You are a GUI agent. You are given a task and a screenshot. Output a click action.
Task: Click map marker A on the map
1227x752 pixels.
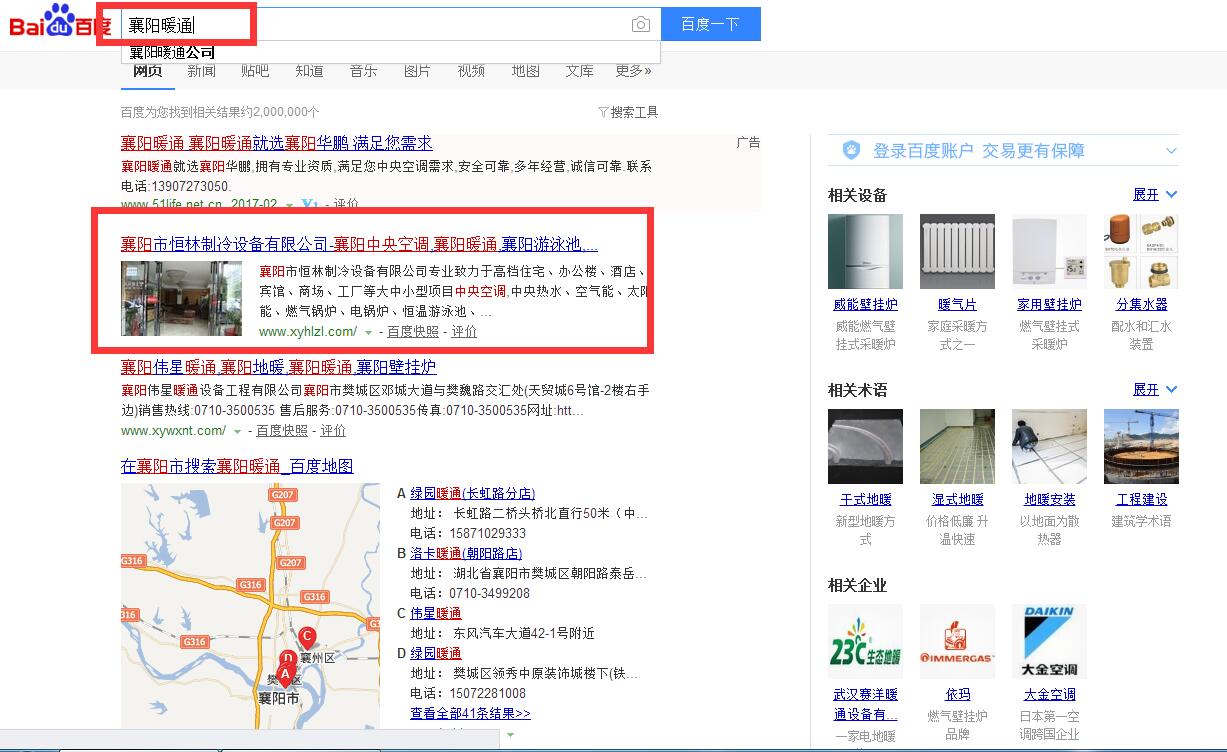284,674
